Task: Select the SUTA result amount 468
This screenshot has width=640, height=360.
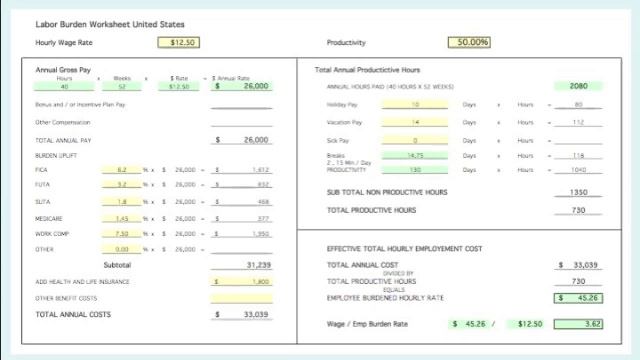Action: pos(242,202)
